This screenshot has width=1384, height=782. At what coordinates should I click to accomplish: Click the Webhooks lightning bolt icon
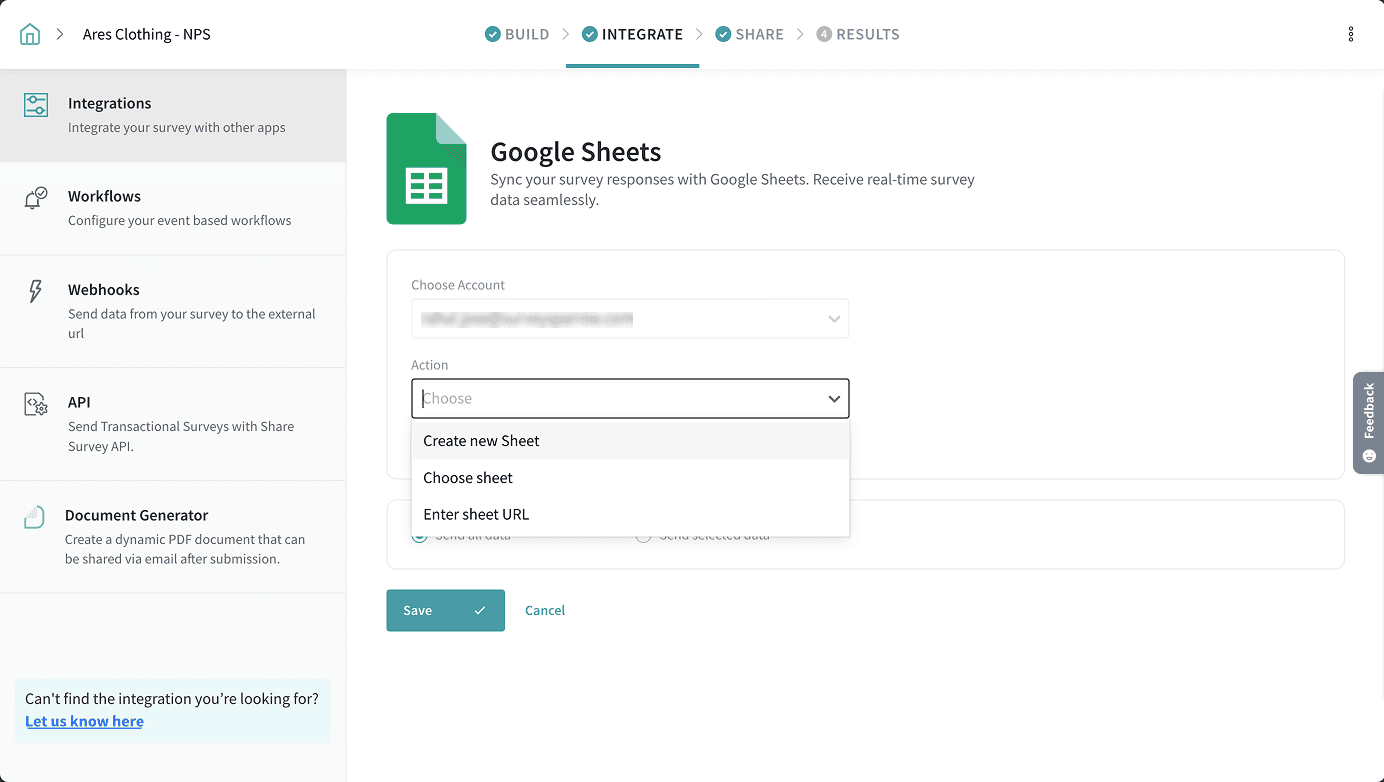tap(36, 291)
